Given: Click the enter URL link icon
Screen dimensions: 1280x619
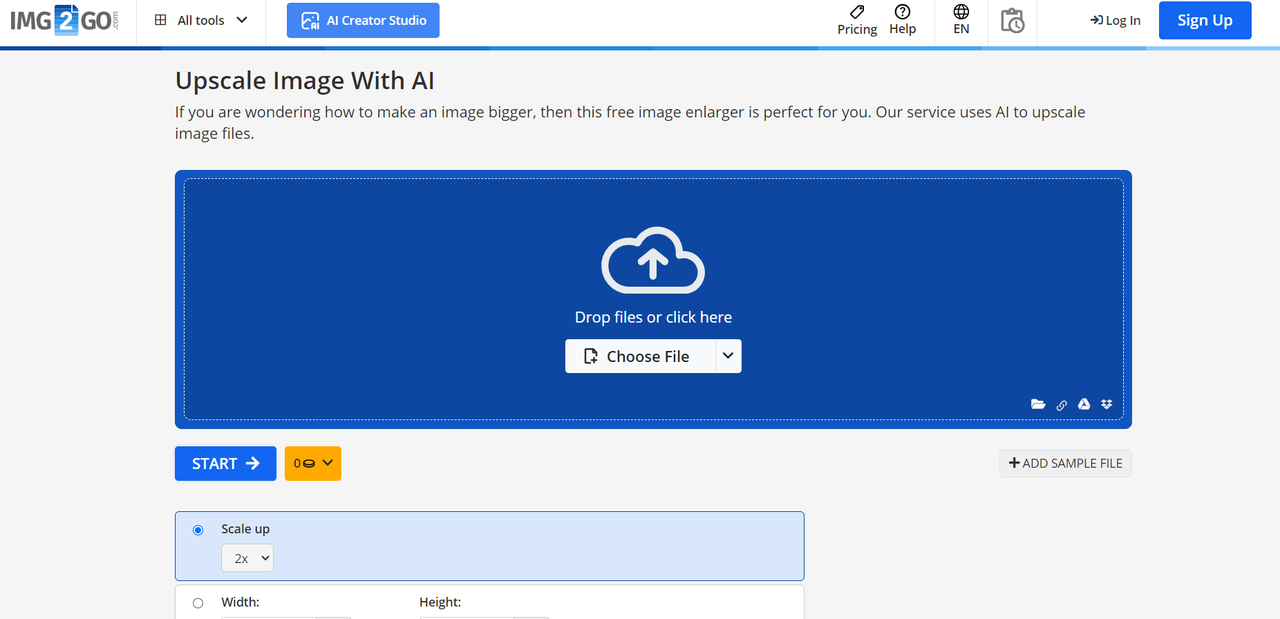Looking at the screenshot, I should pos(1062,405).
